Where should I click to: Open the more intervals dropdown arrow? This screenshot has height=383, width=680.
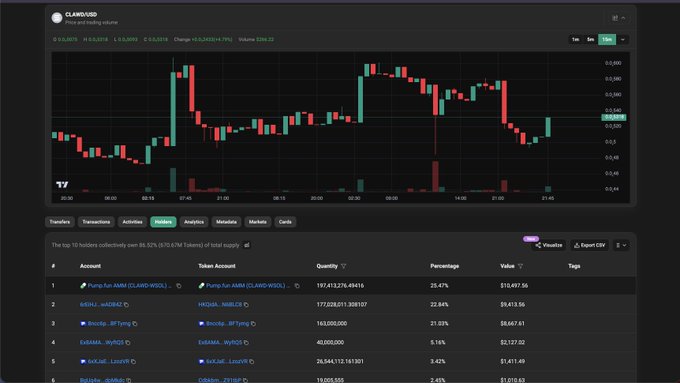[x=623, y=39]
